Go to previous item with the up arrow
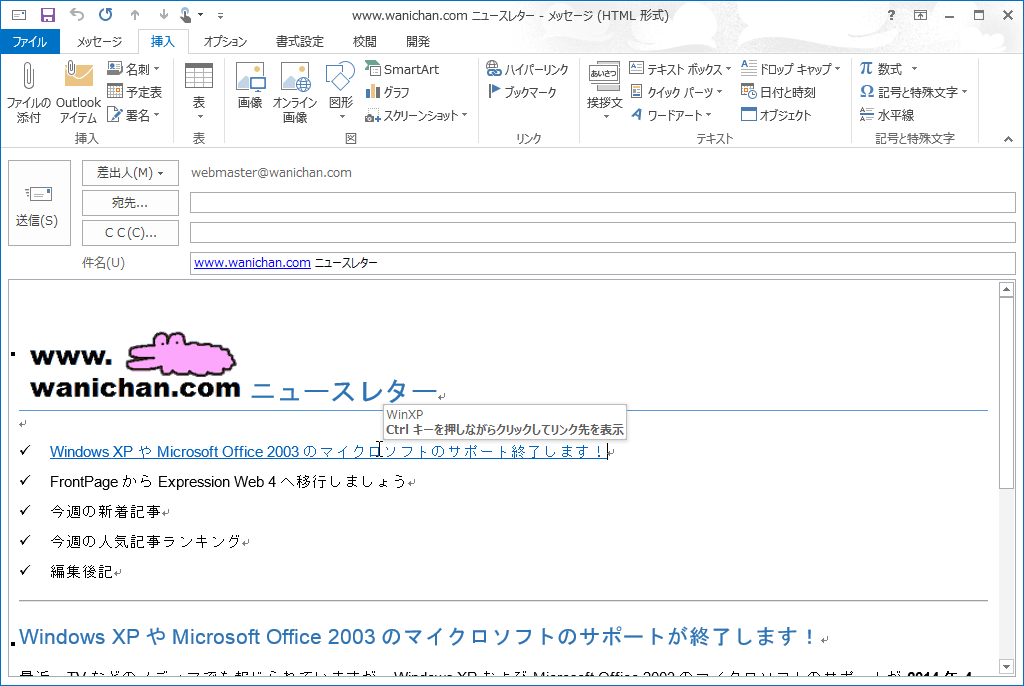This screenshot has width=1024, height=686. point(135,15)
